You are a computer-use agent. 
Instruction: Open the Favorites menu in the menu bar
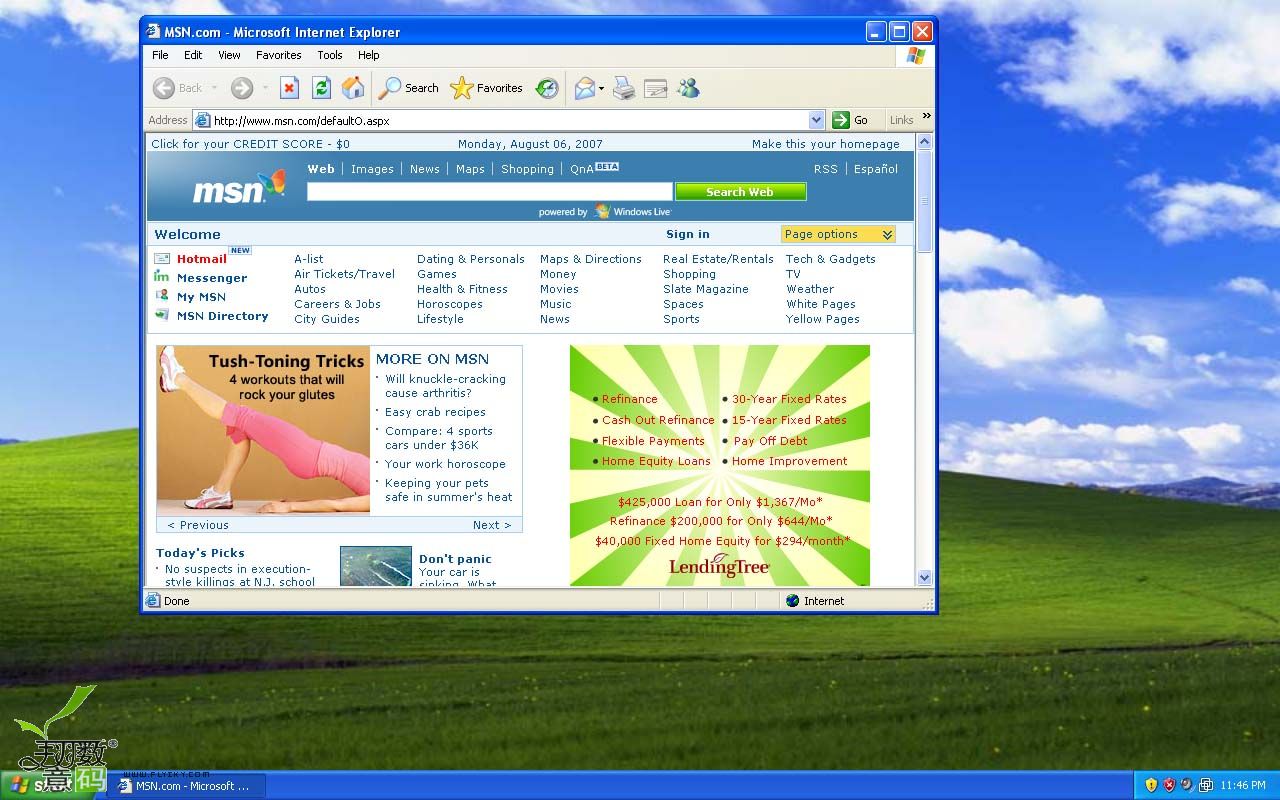coord(278,55)
